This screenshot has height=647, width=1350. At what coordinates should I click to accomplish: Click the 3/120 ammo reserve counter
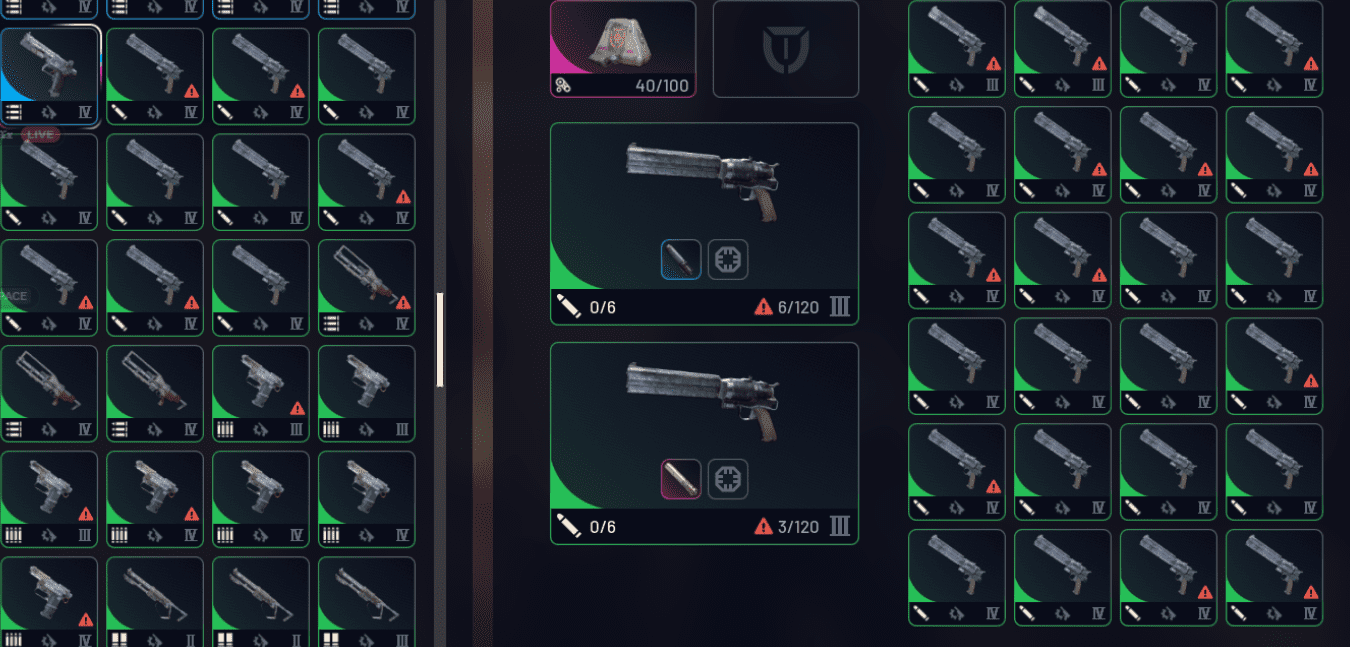(x=798, y=526)
